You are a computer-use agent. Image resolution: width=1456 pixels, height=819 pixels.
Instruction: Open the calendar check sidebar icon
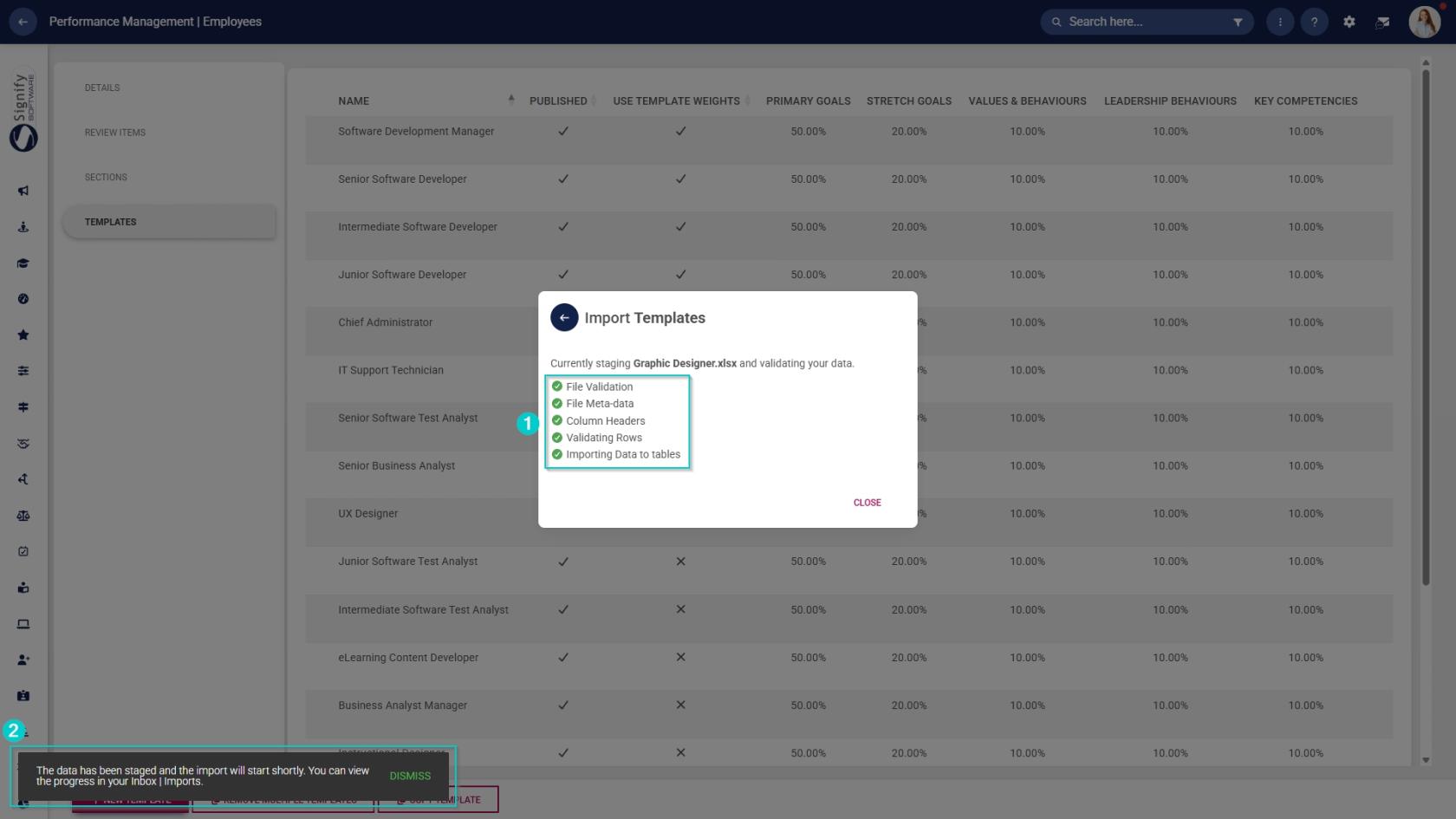23,551
